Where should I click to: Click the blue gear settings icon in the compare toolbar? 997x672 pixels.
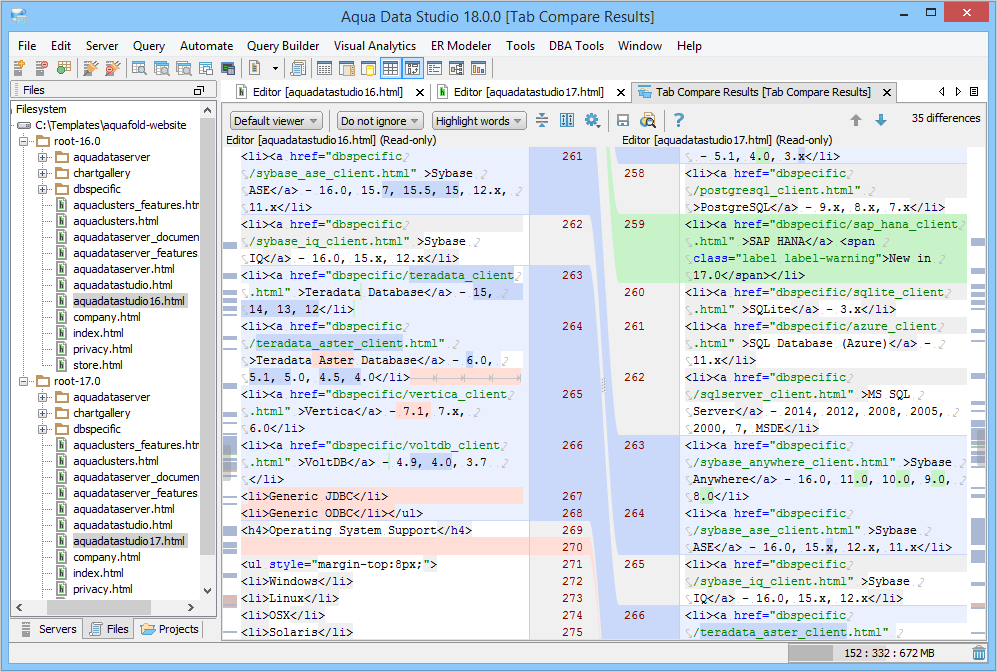click(592, 120)
